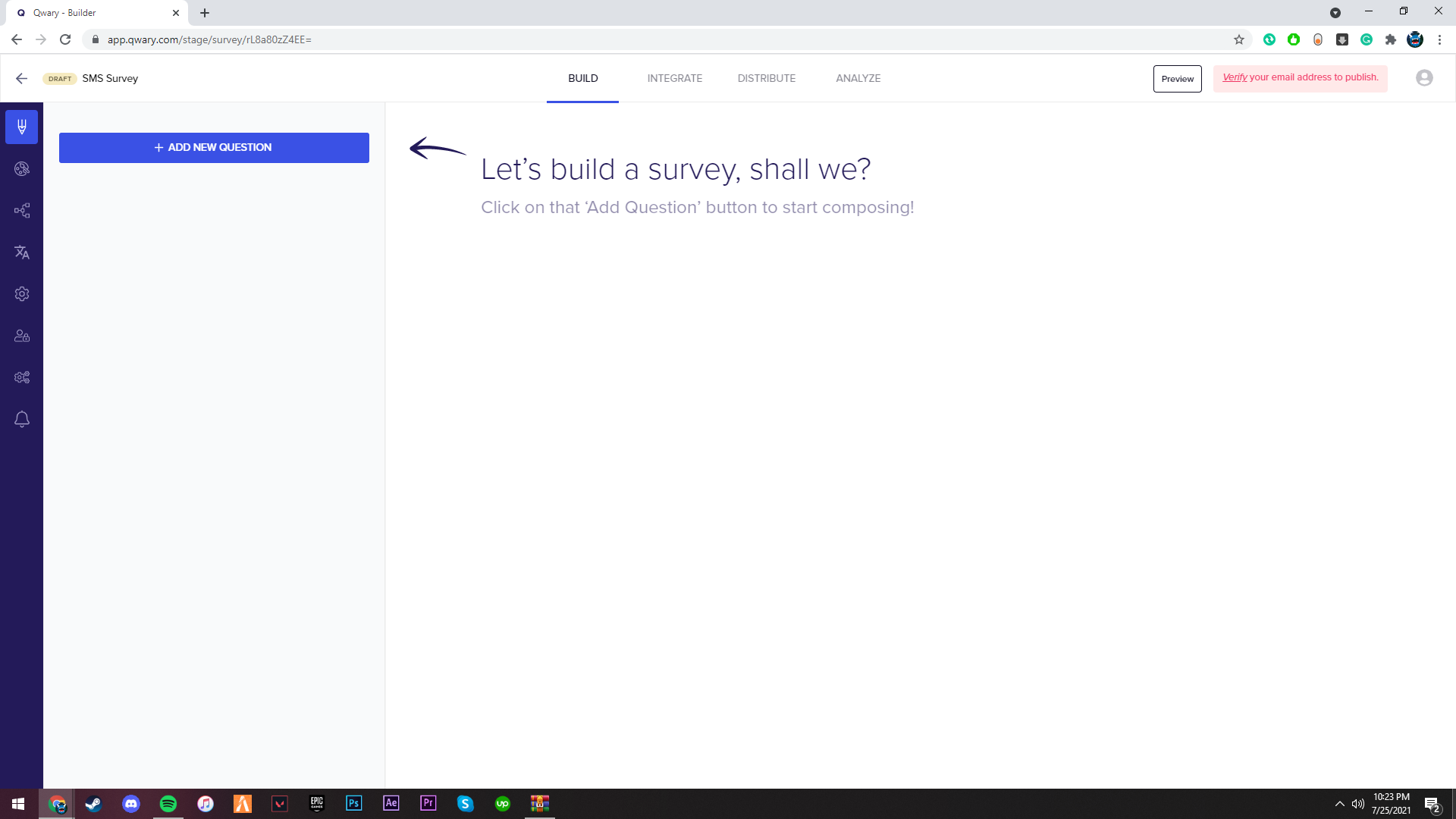Screen dimensions: 1456x819
Task: Select the BUILD tab
Action: pyautogui.click(x=582, y=78)
